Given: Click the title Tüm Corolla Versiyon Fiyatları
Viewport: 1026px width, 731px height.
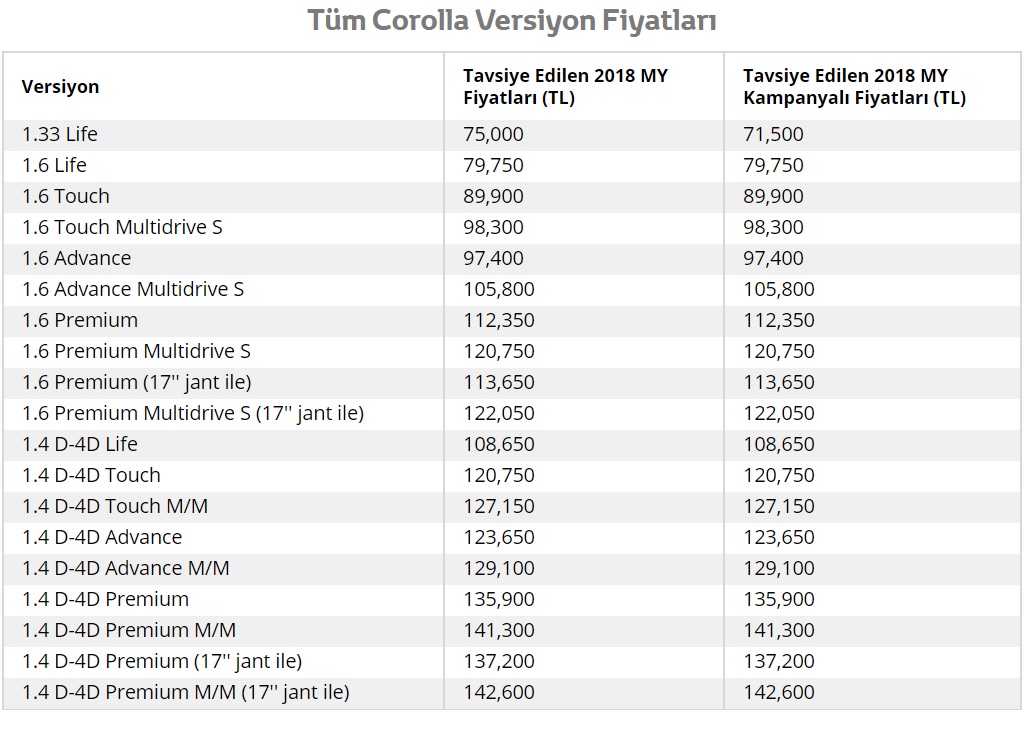Looking at the screenshot, I should coord(512,20).
